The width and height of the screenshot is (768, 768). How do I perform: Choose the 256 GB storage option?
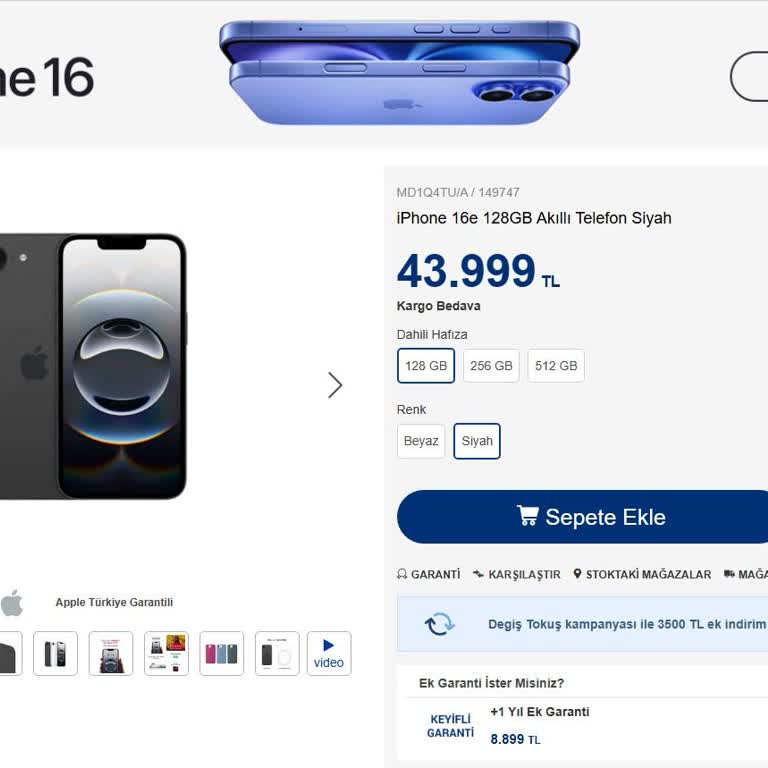click(491, 366)
